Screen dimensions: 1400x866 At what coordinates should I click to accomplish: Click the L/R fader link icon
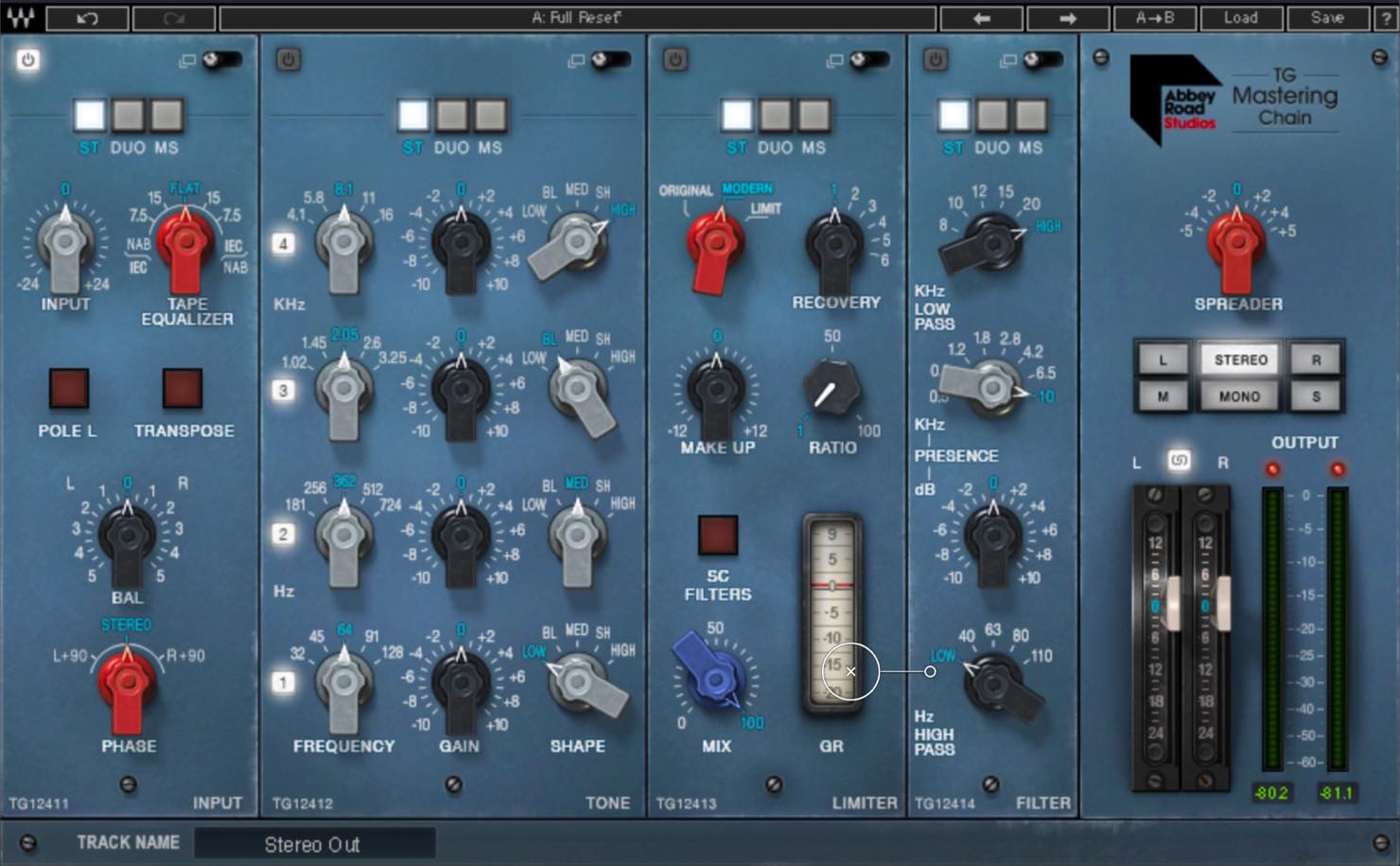coord(1179,461)
